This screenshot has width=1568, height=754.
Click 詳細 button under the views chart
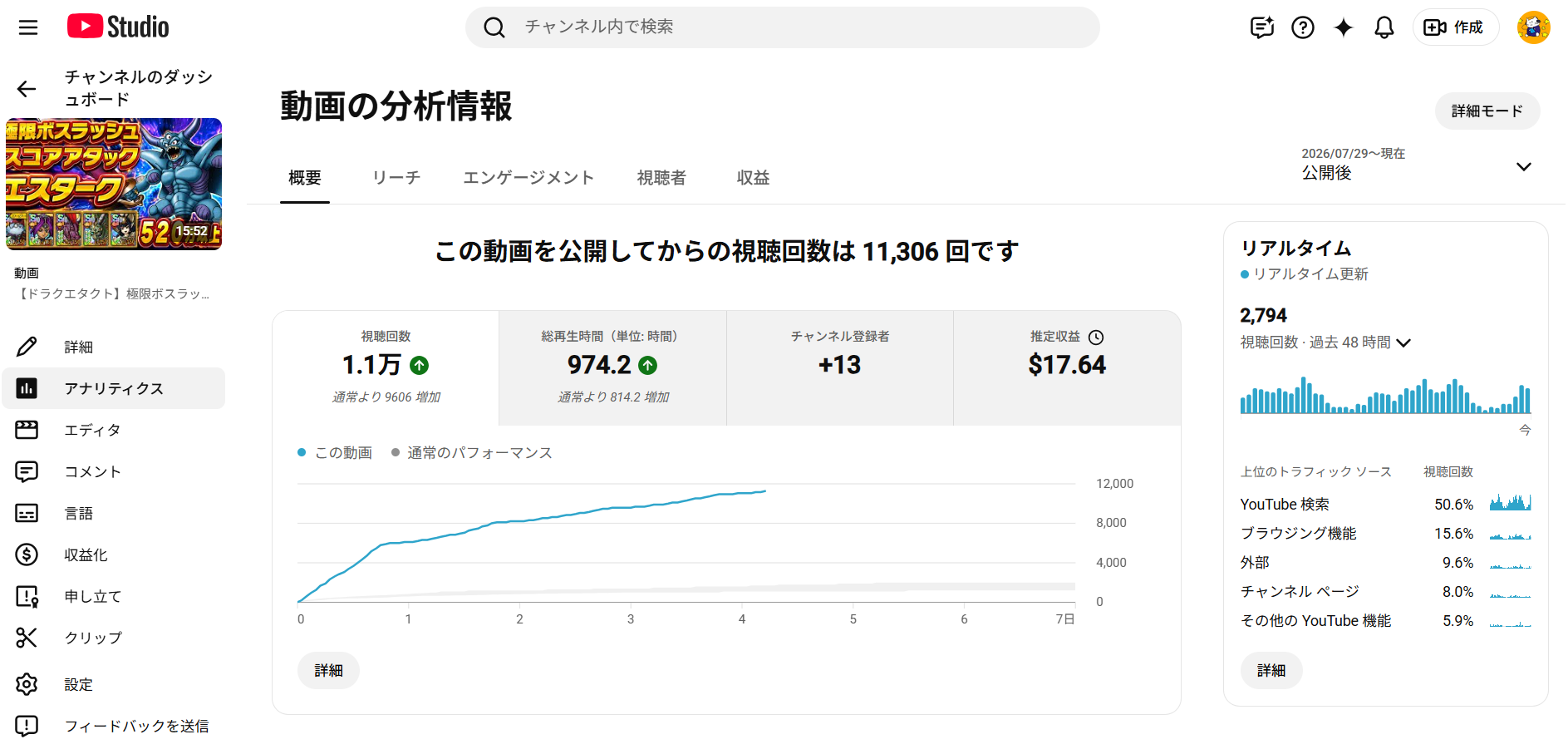(328, 670)
